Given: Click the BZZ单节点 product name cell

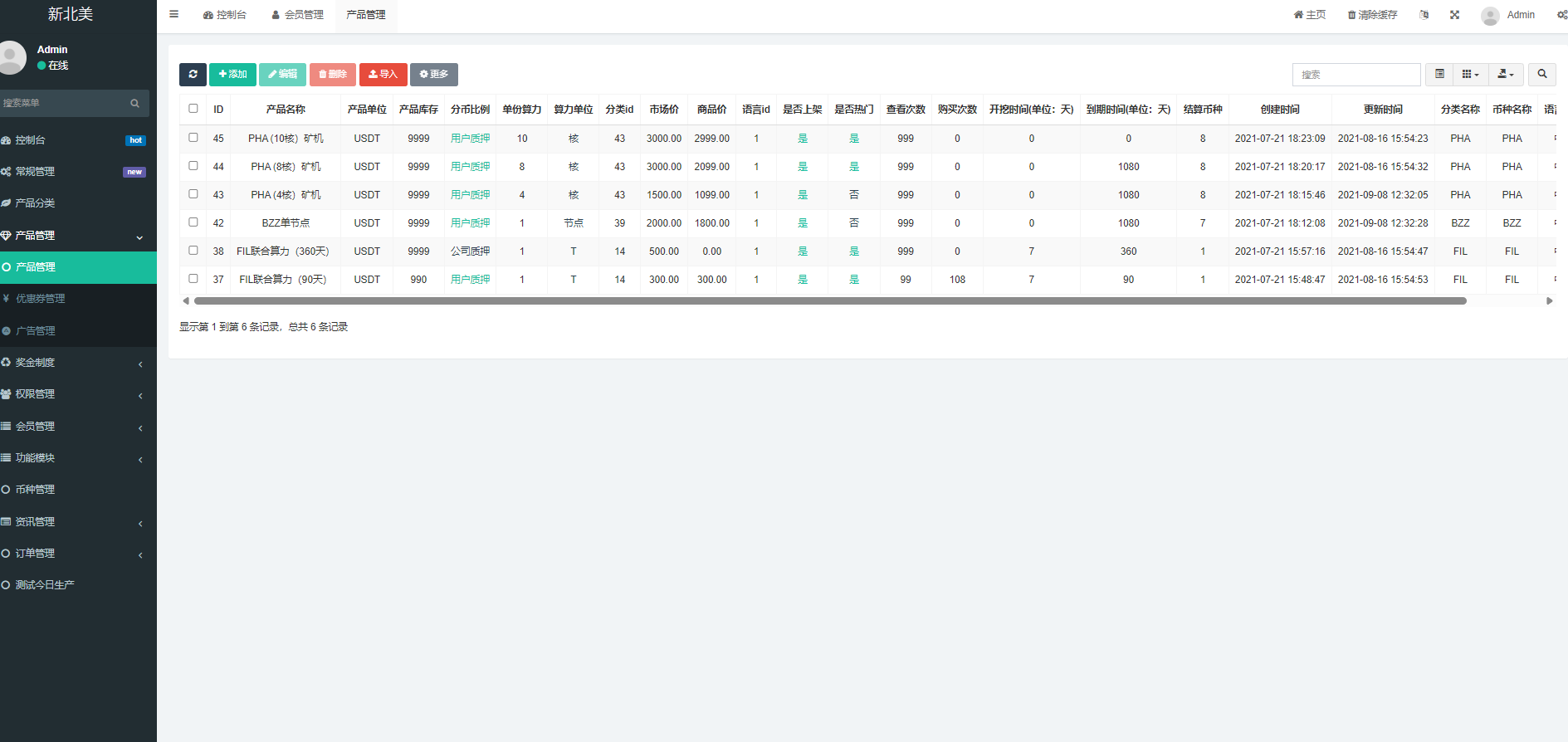Looking at the screenshot, I should click(x=286, y=223).
